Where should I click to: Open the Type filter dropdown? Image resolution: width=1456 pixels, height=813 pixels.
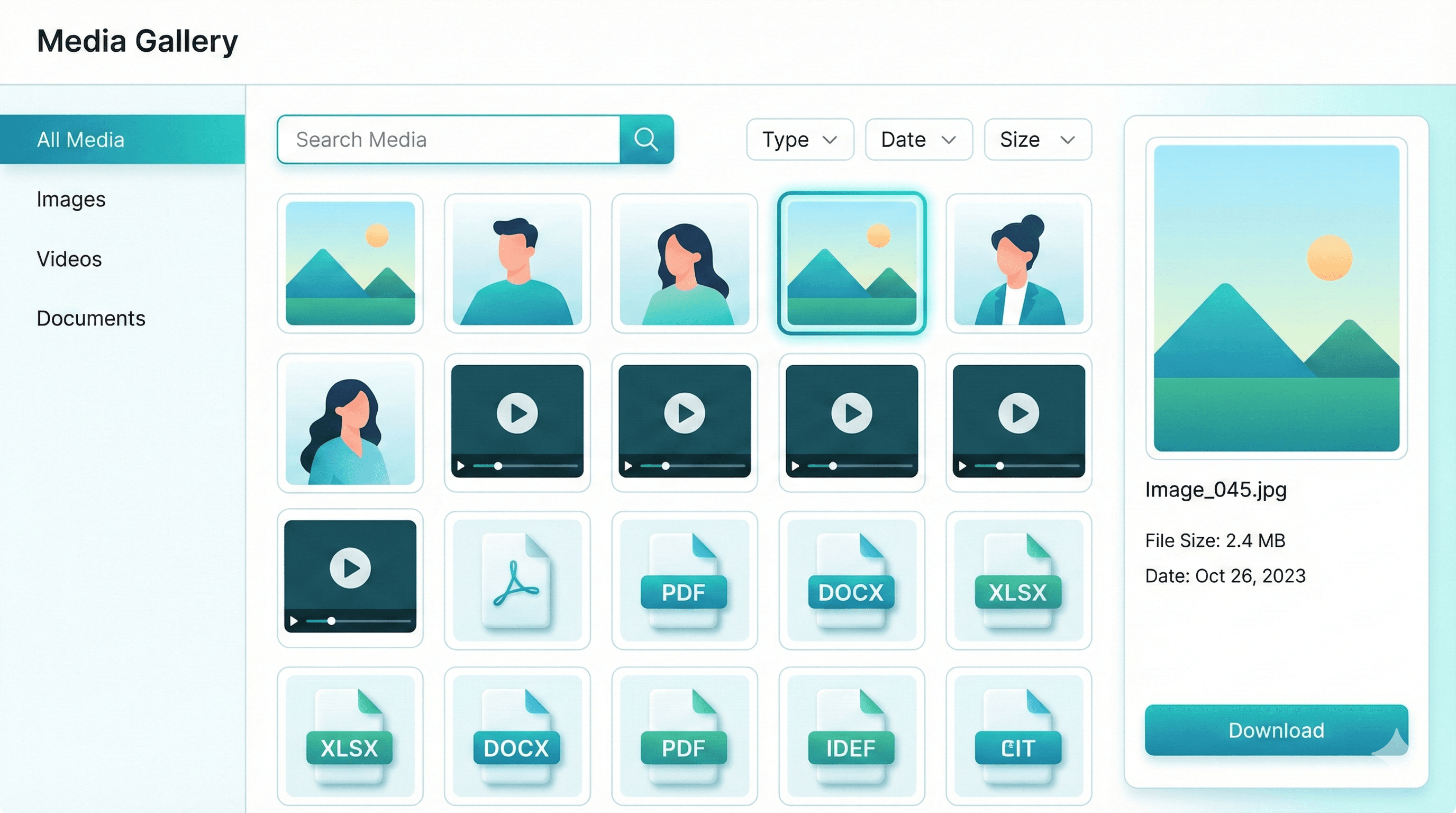799,139
